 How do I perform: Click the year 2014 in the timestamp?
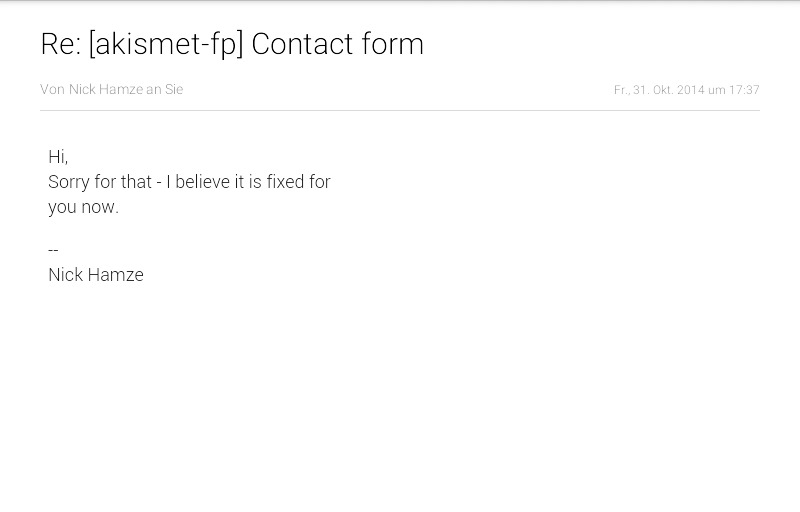pyautogui.click(x=691, y=90)
